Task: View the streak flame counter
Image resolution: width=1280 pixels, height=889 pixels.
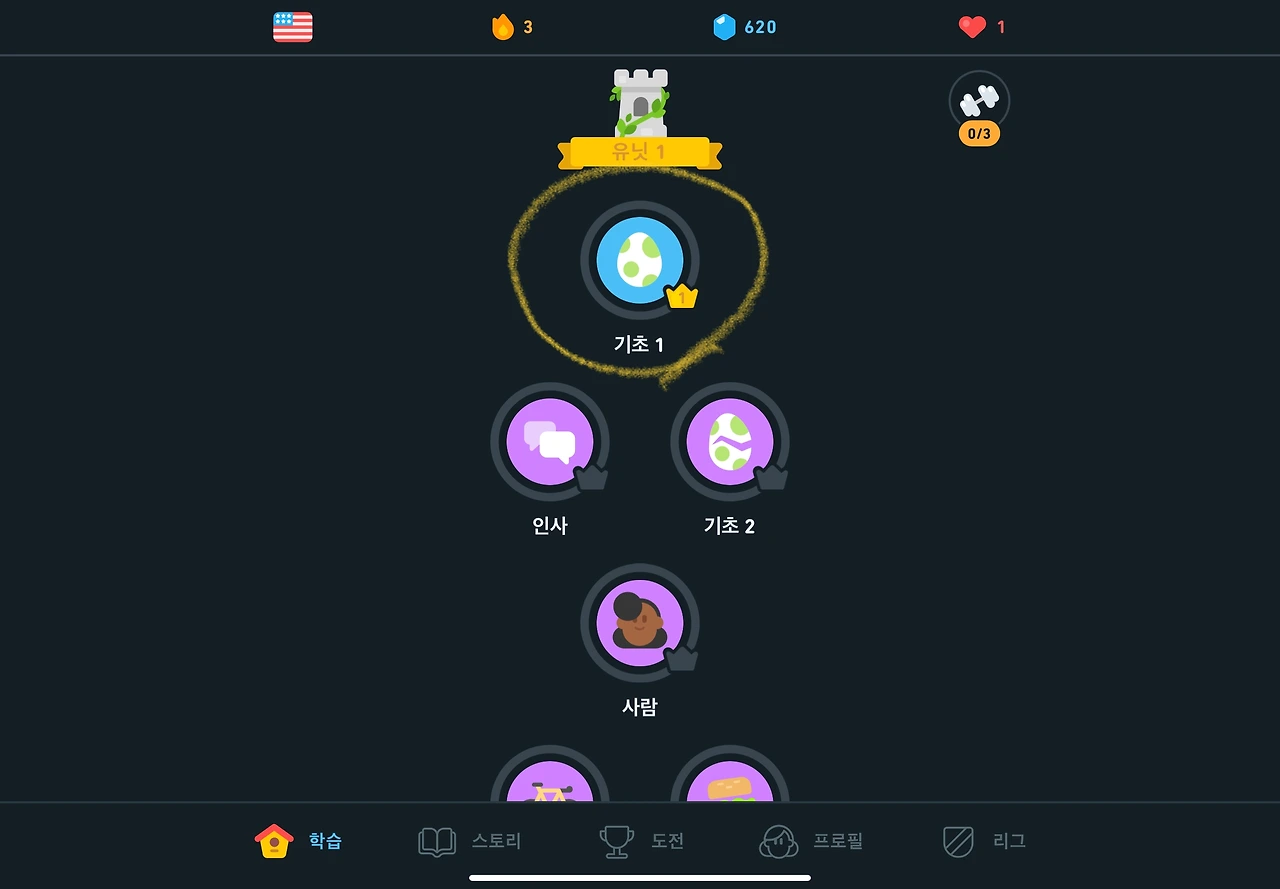Action: pyautogui.click(x=512, y=27)
